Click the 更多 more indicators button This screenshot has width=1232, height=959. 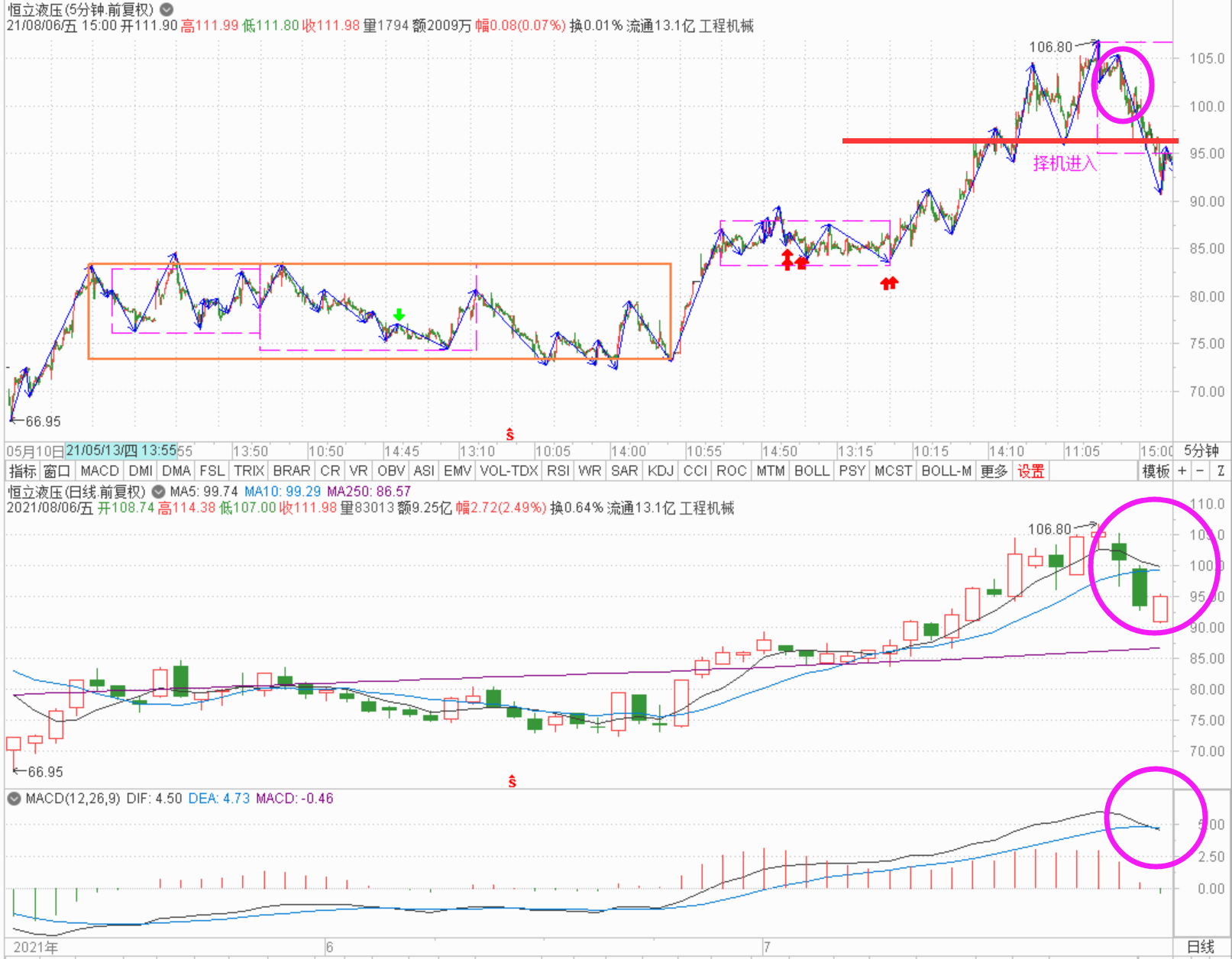994,471
